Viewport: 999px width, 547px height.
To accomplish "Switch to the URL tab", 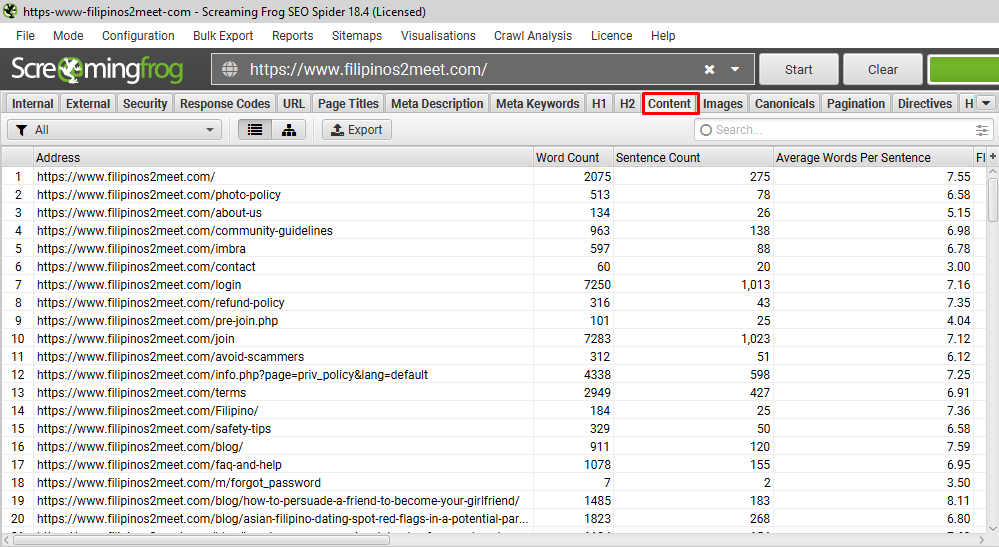I will pyautogui.click(x=294, y=103).
